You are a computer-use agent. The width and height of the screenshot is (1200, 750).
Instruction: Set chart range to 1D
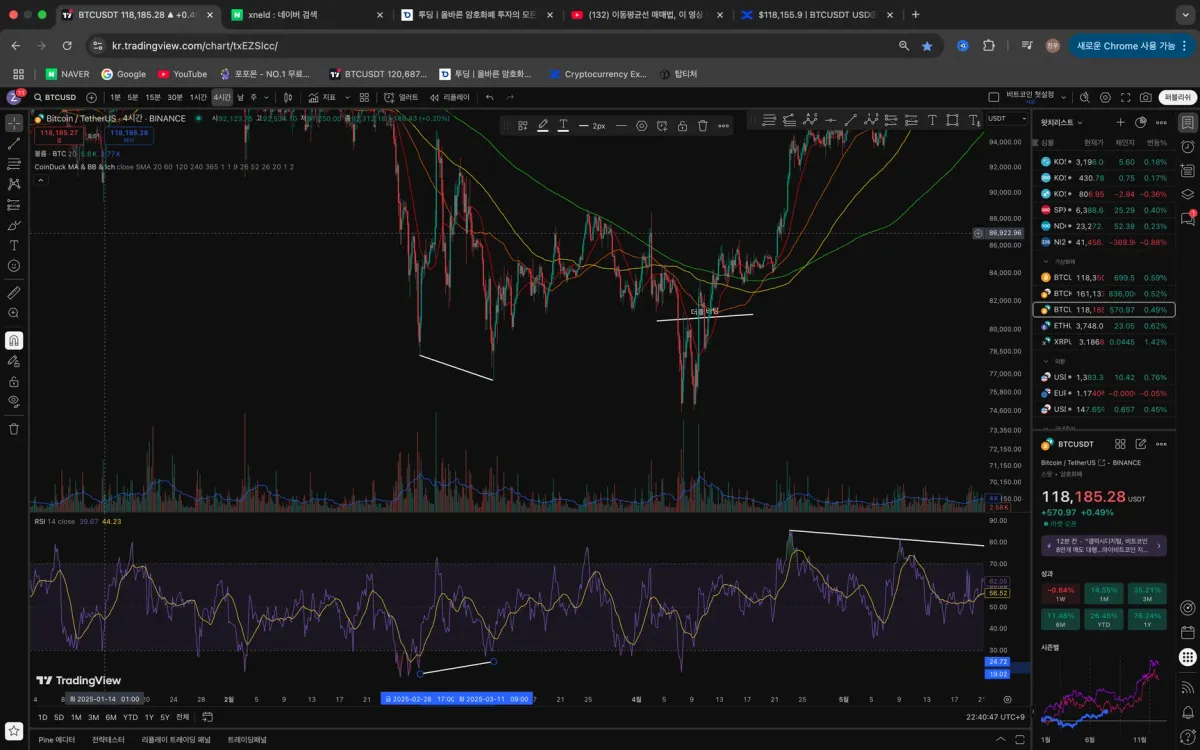pos(43,717)
